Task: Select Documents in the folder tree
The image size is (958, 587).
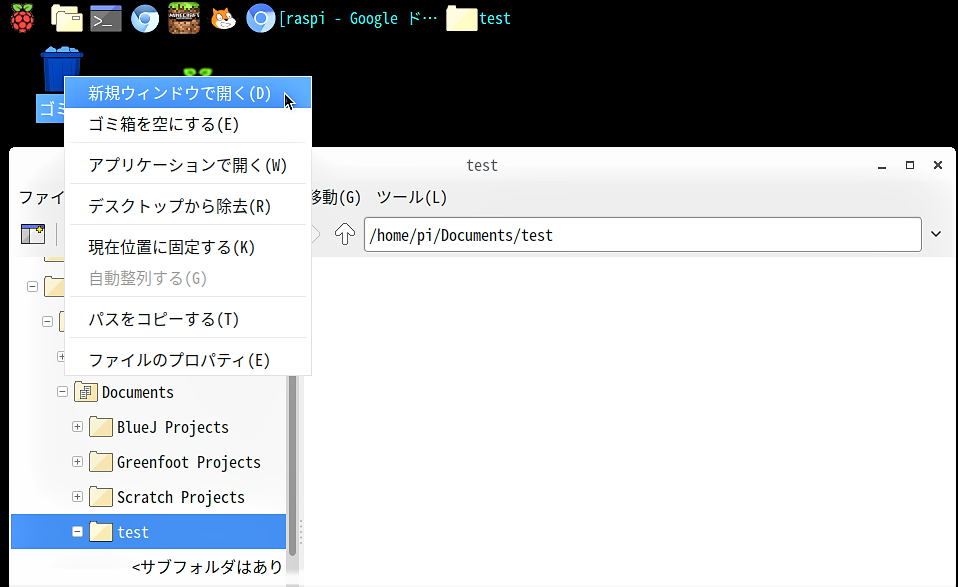Action: pos(137,392)
